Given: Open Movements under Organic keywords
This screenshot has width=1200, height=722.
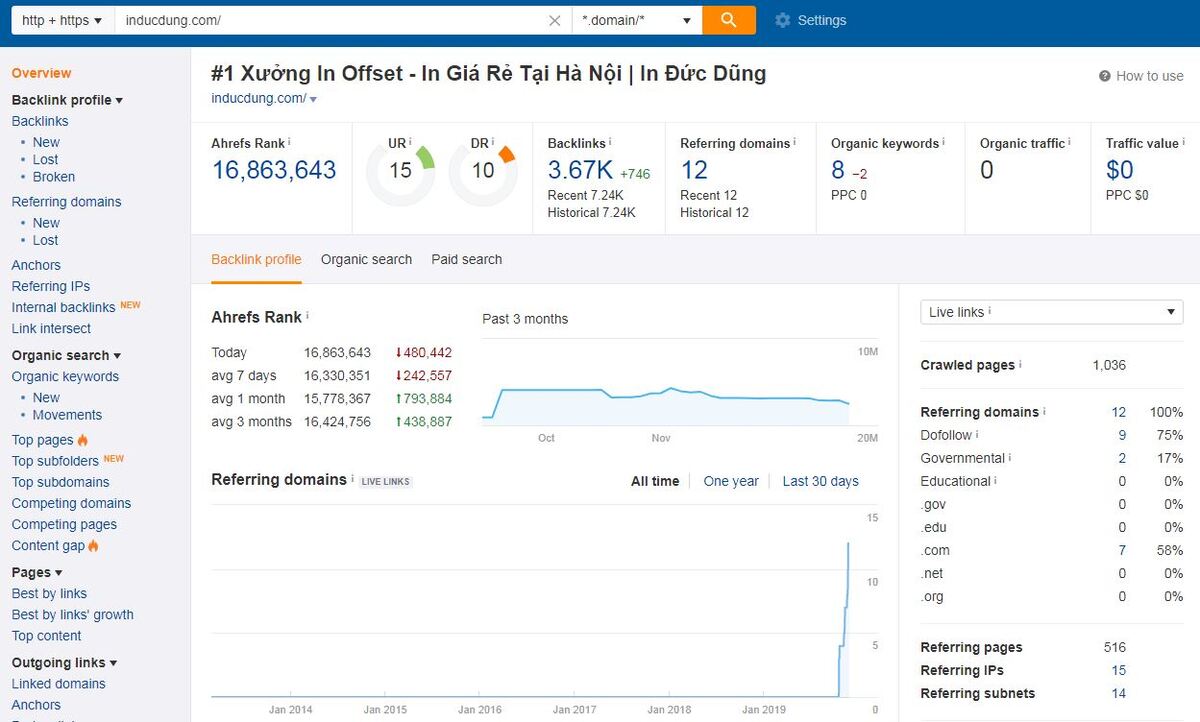Looking at the screenshot, I should tap(67, 415).
